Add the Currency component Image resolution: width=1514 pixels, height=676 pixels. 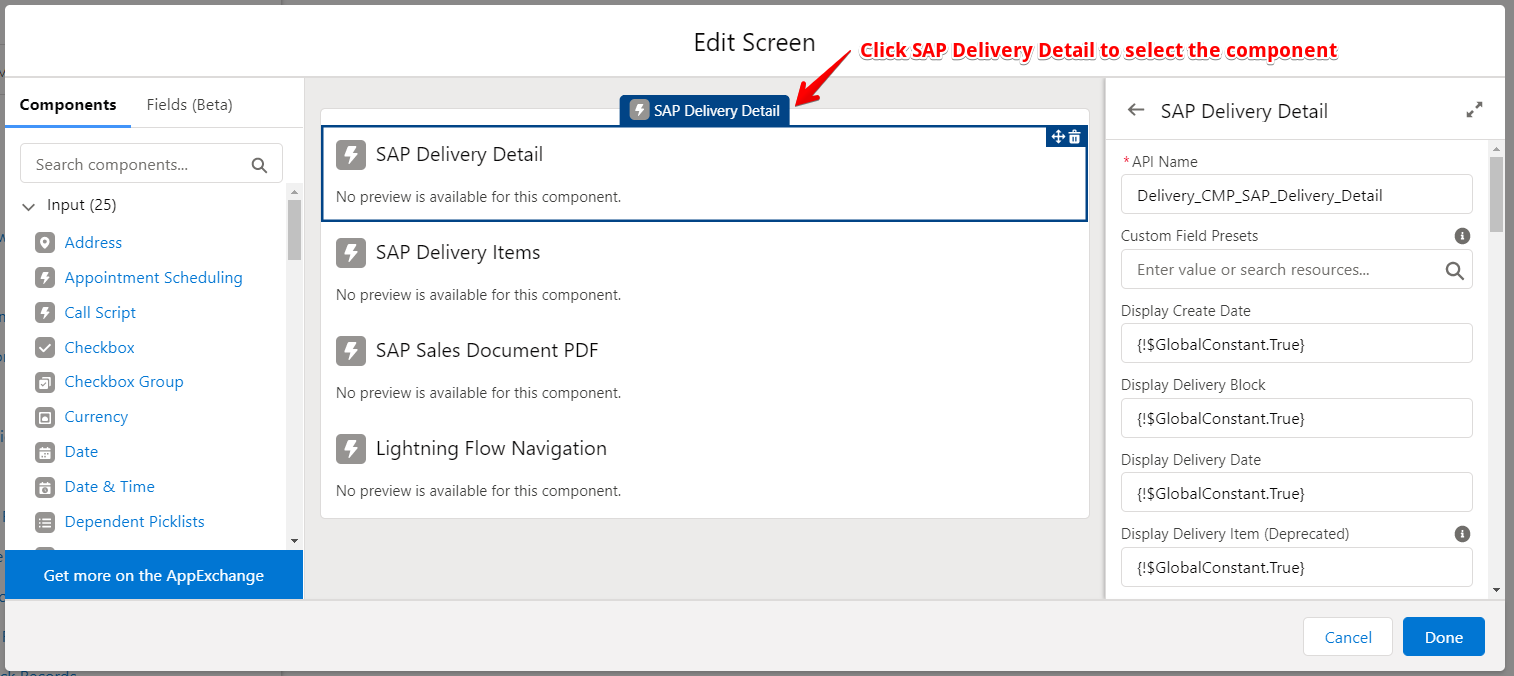(x=96, y=417)
